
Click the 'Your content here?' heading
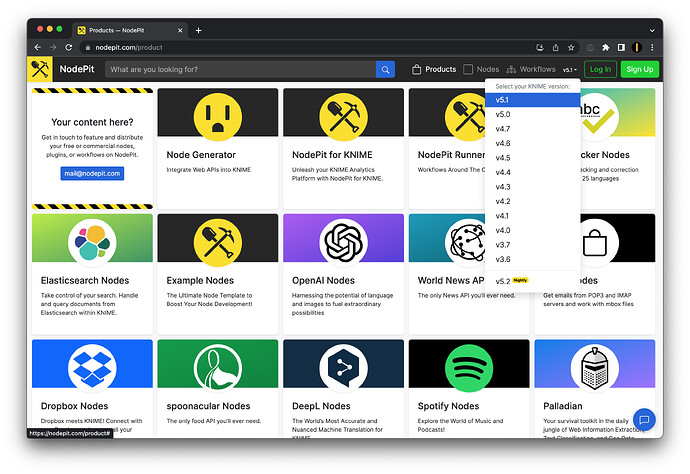pyautogui.click(x=92, y=122)
